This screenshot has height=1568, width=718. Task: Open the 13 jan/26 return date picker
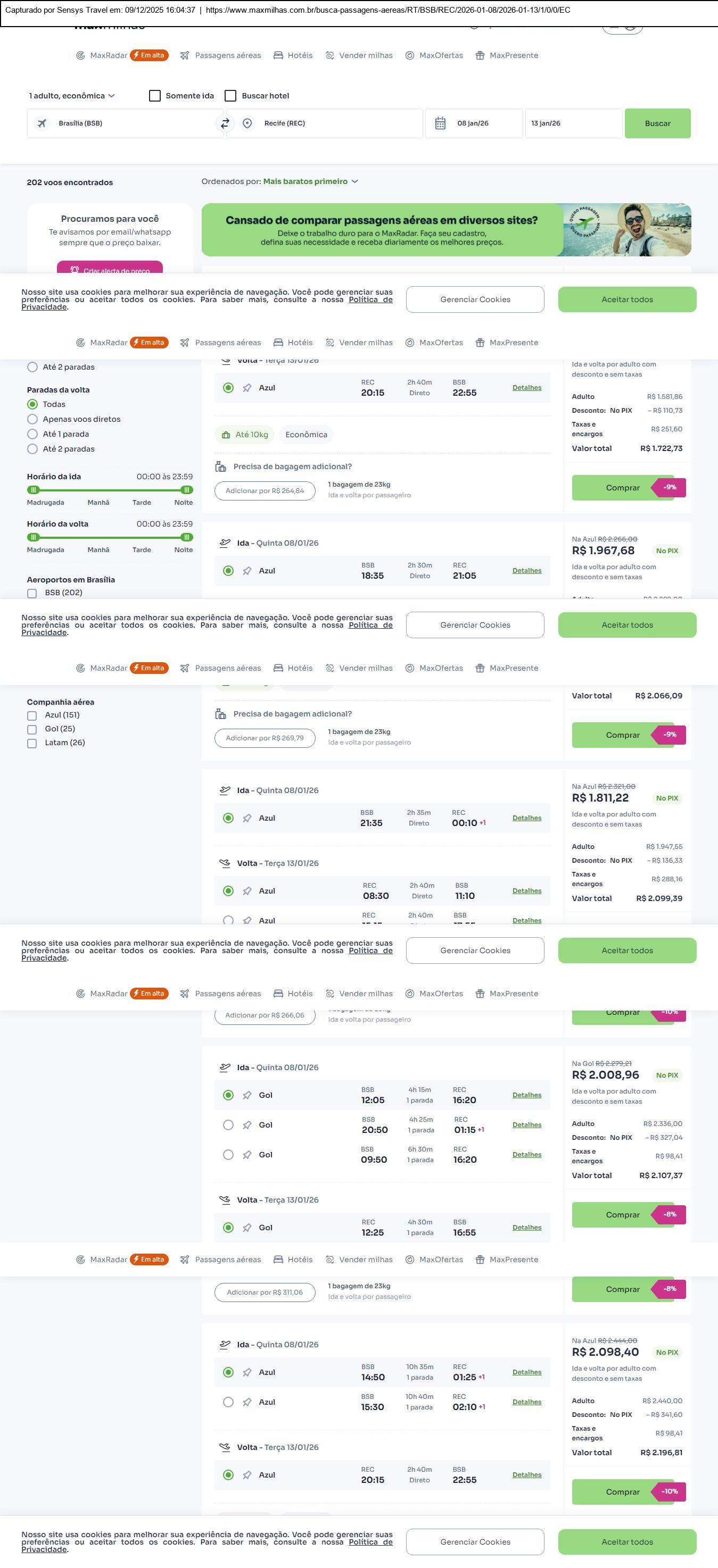coord(573,123)
